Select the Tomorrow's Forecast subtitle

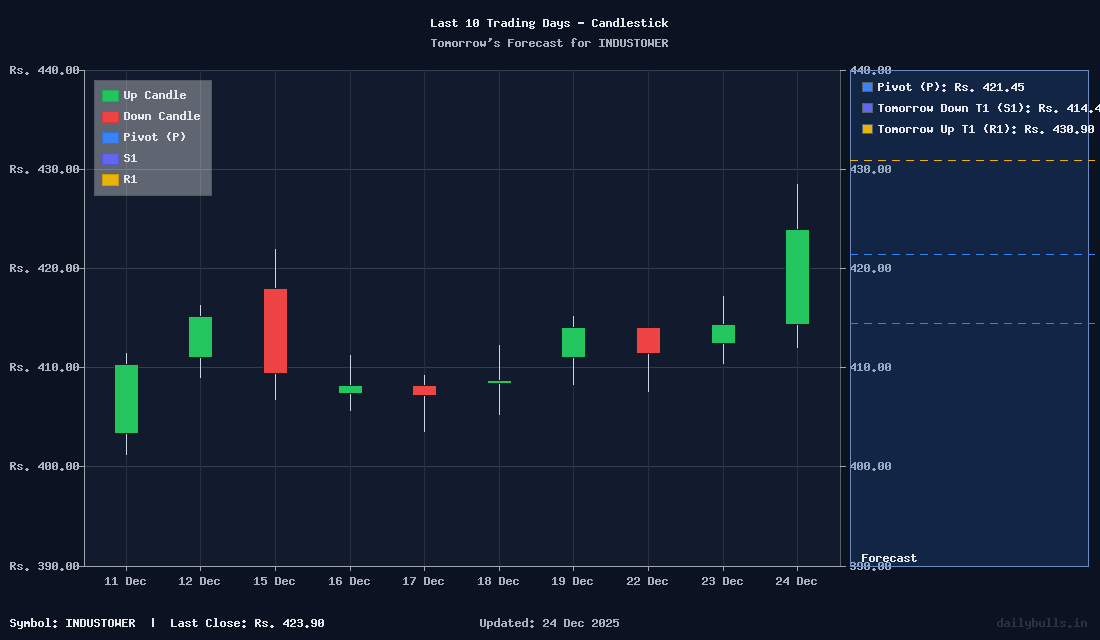[549, 43]
